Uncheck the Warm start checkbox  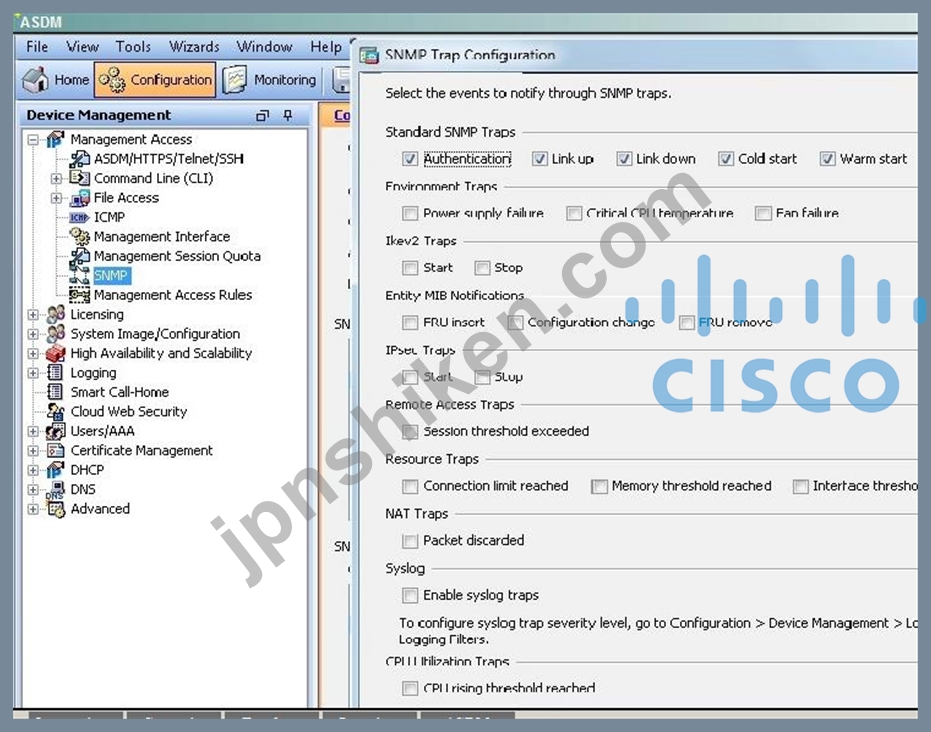(827, 159)
